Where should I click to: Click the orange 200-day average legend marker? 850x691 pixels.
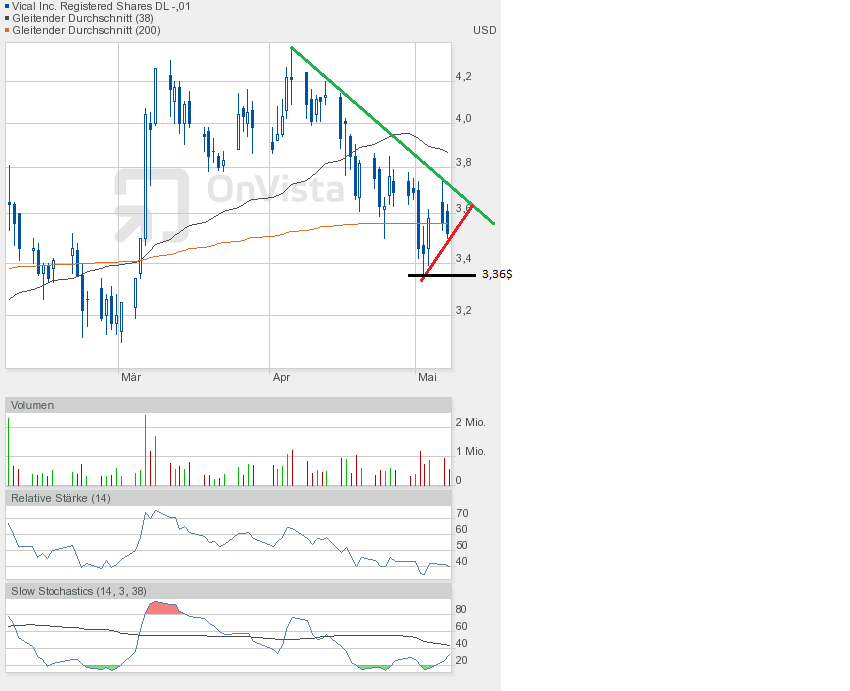coord(8,30)
